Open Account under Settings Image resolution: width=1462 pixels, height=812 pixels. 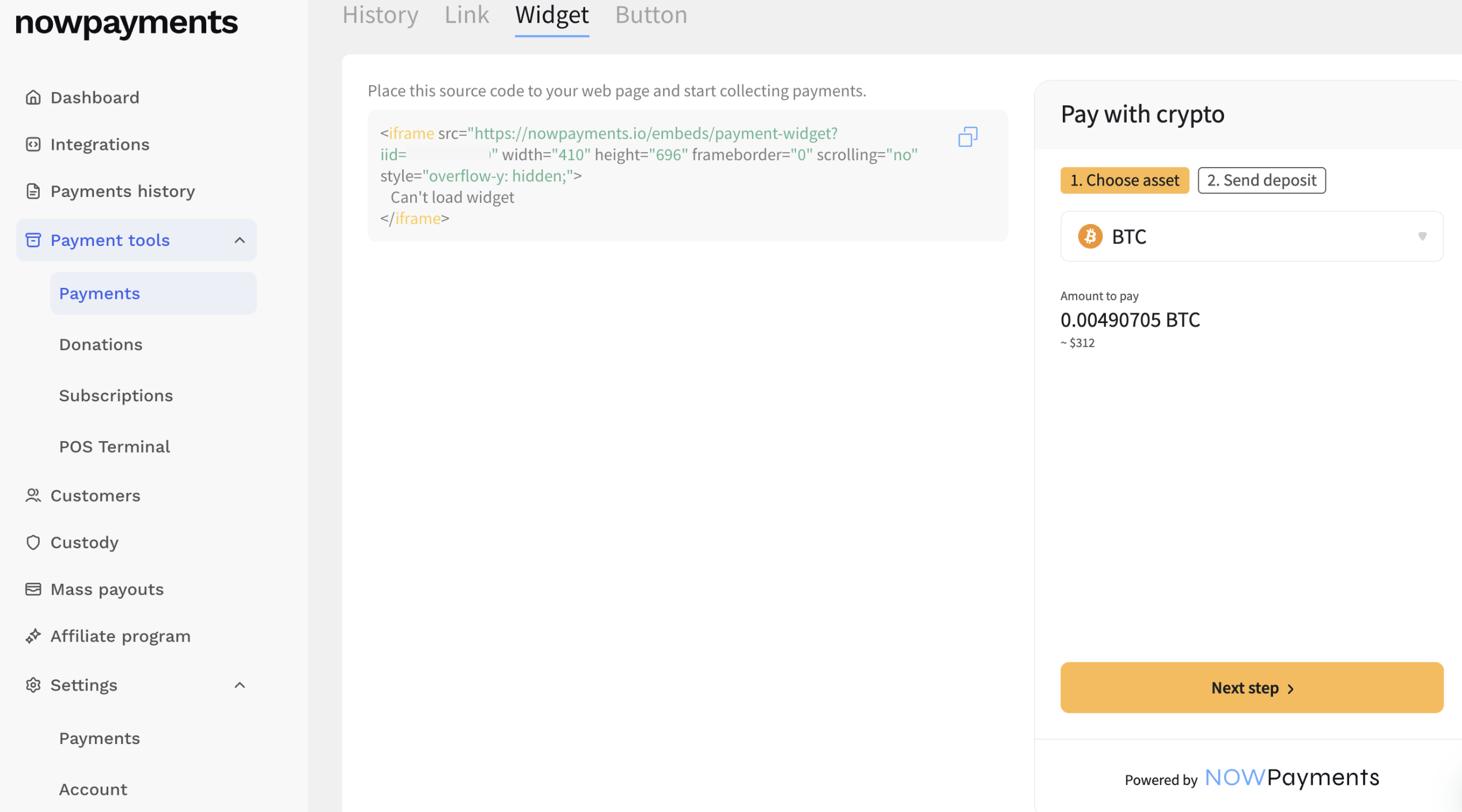(x=93, y=789)
